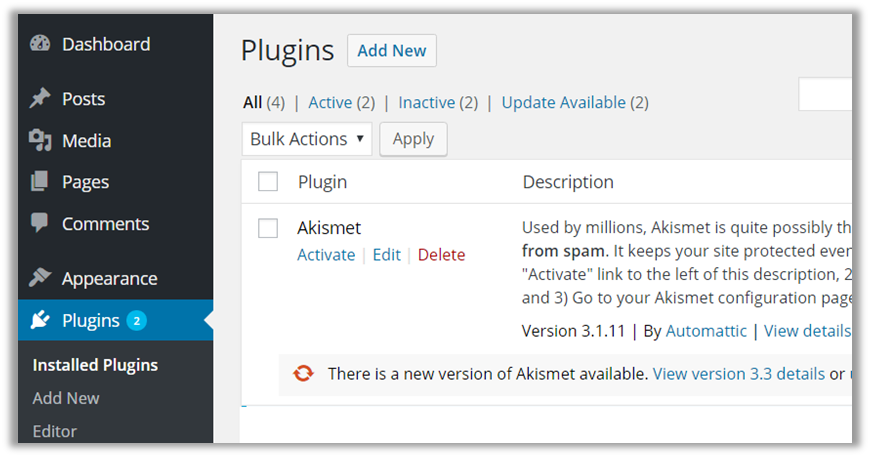
Task: Click the Posts pushpin icon
Action: coord(40,99)
